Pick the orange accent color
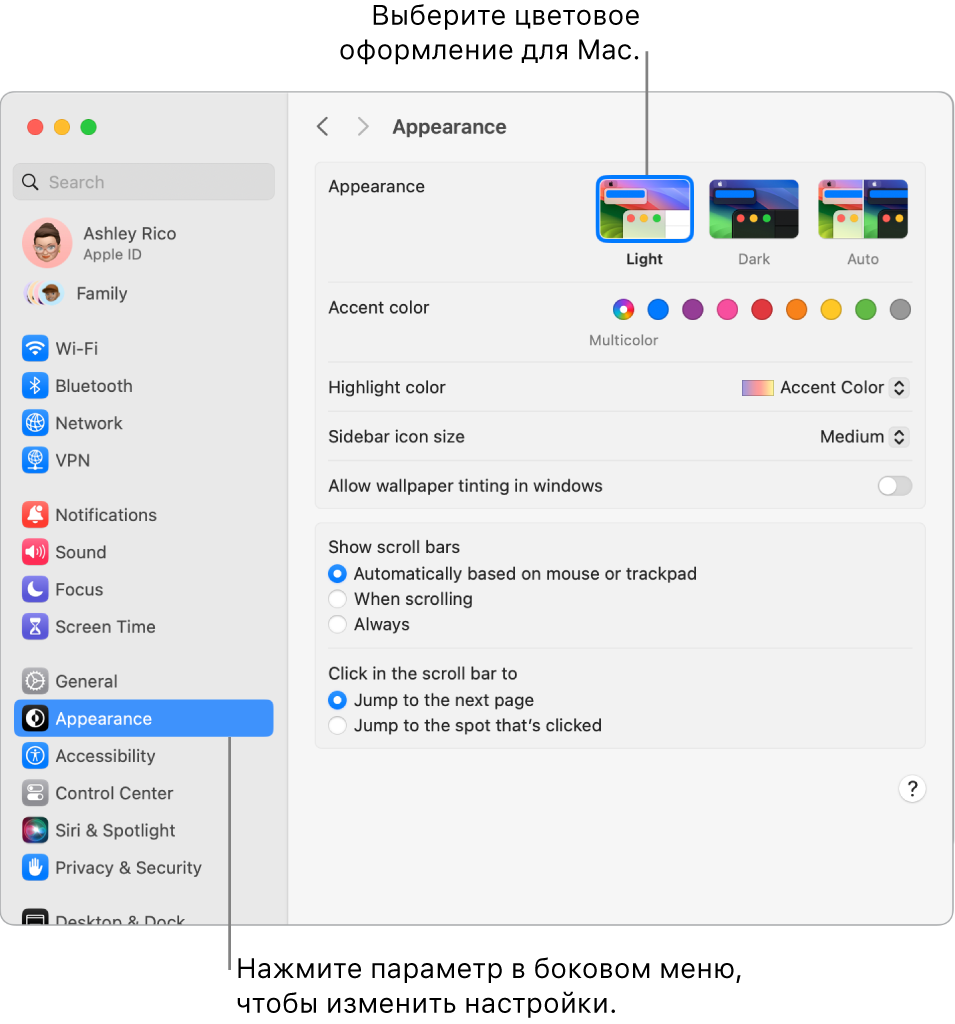 796,310
